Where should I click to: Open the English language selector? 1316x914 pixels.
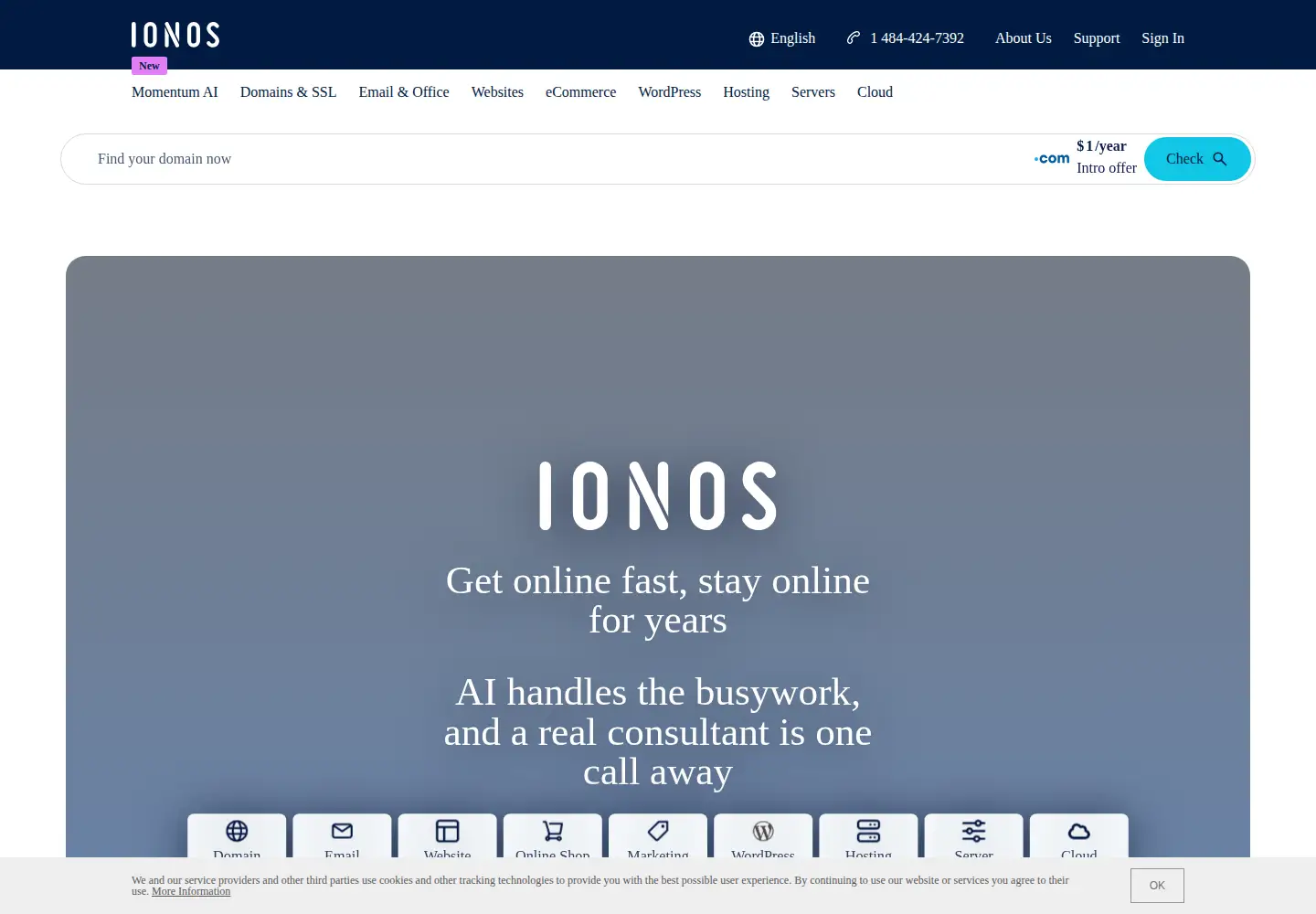pos(782,38)
